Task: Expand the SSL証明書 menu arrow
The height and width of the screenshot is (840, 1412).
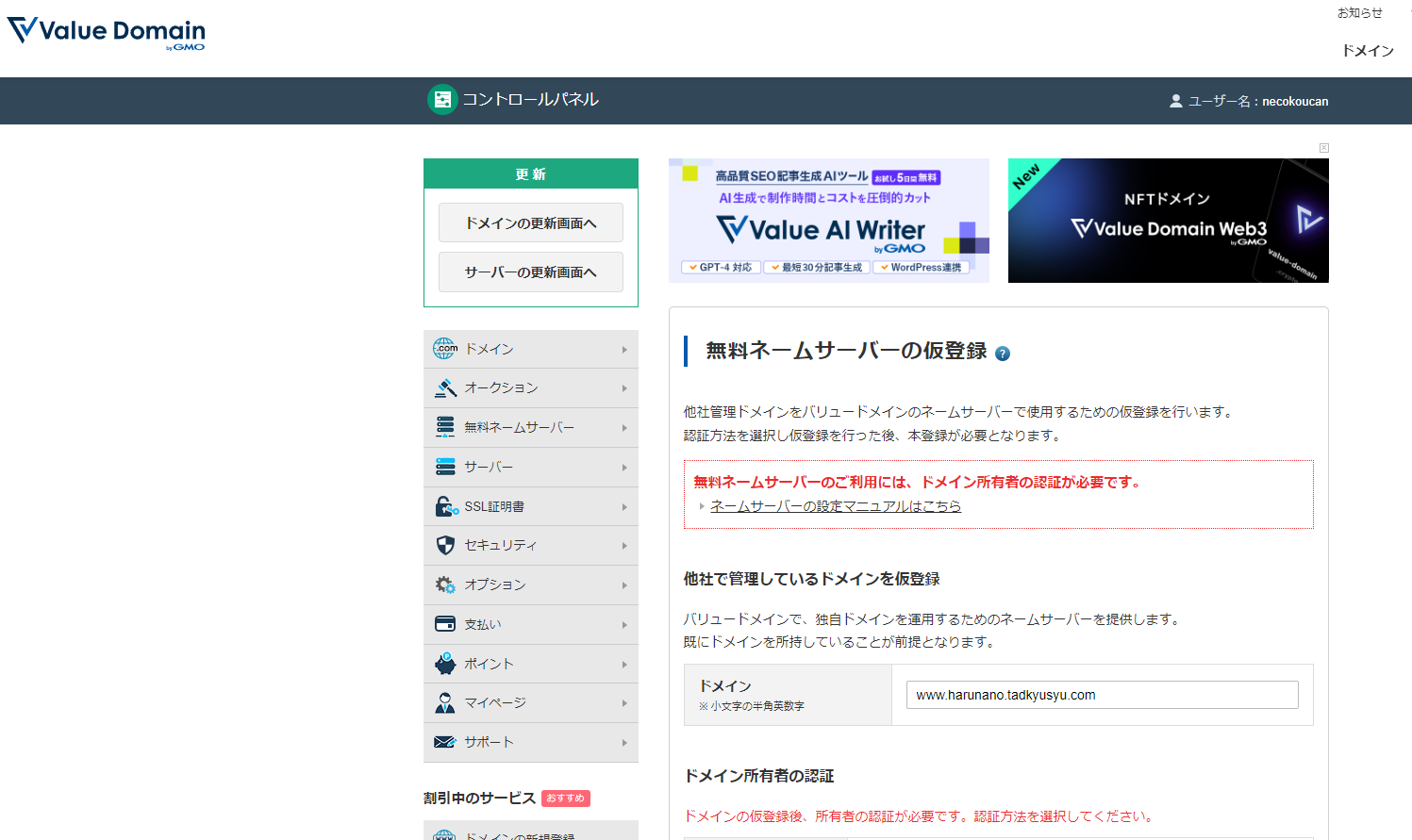Action: point(624,507)
